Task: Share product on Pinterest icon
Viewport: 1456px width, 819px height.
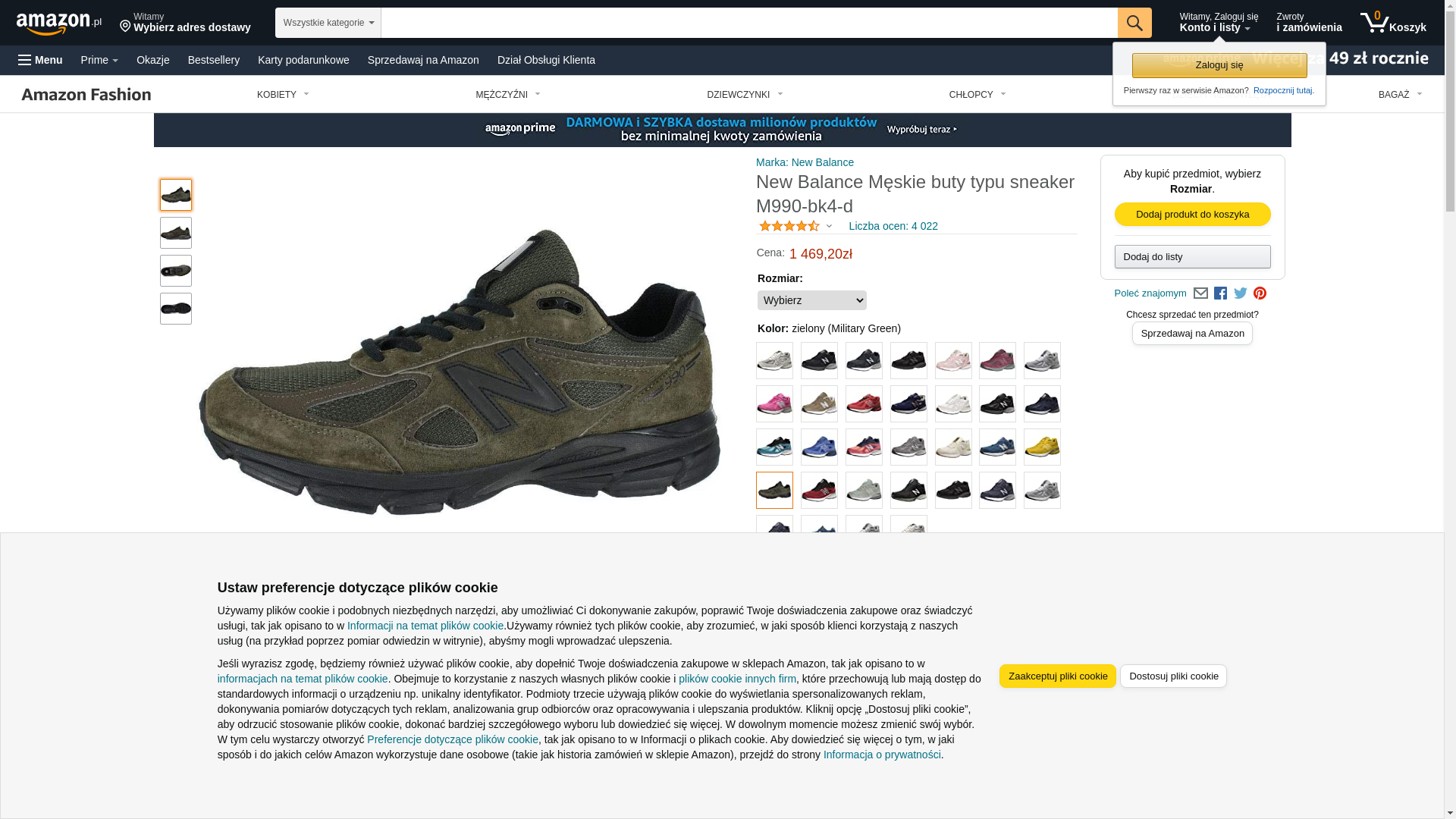Action: (x=1260, y=293)
